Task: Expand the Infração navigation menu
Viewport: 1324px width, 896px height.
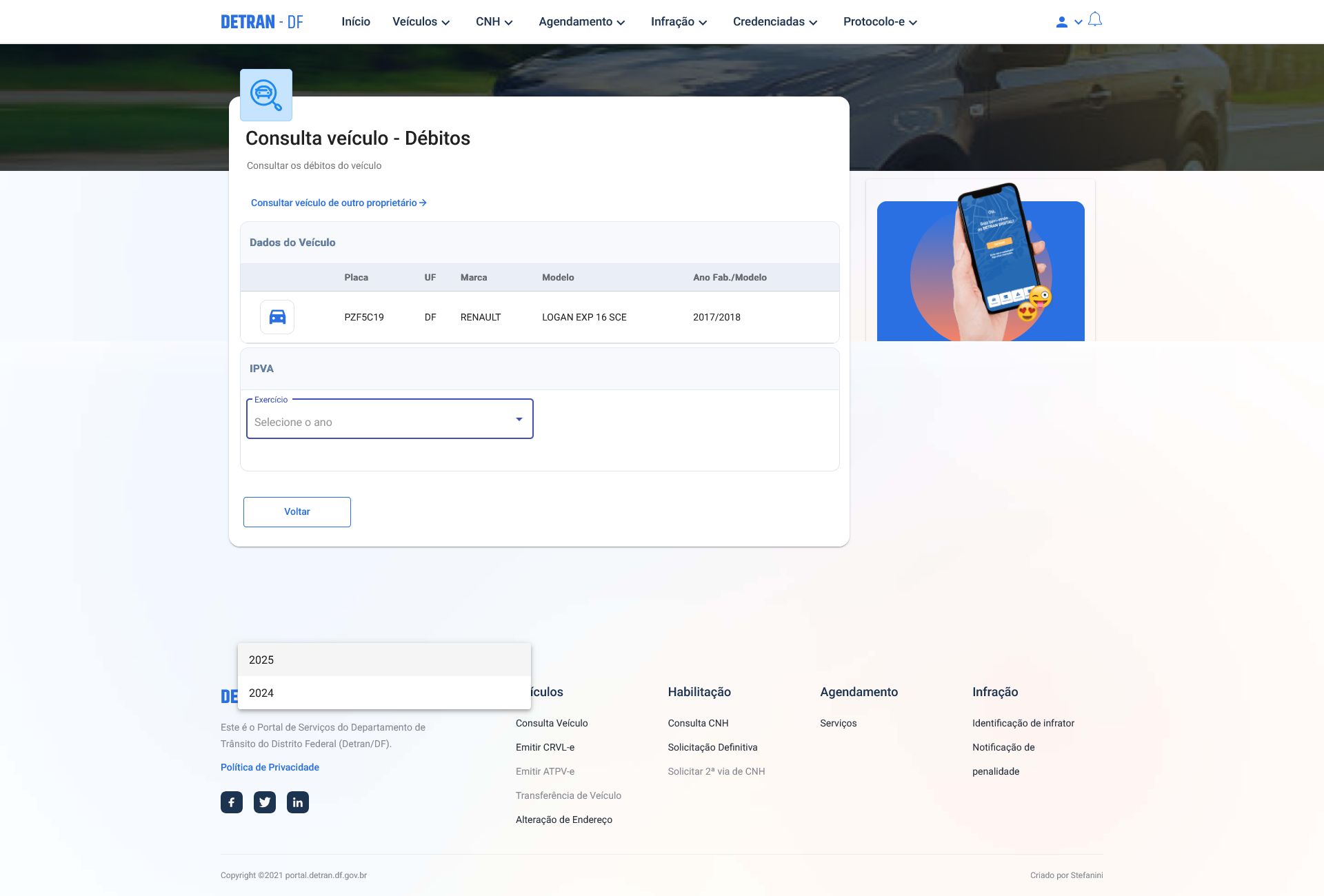Action: point(679,22)
